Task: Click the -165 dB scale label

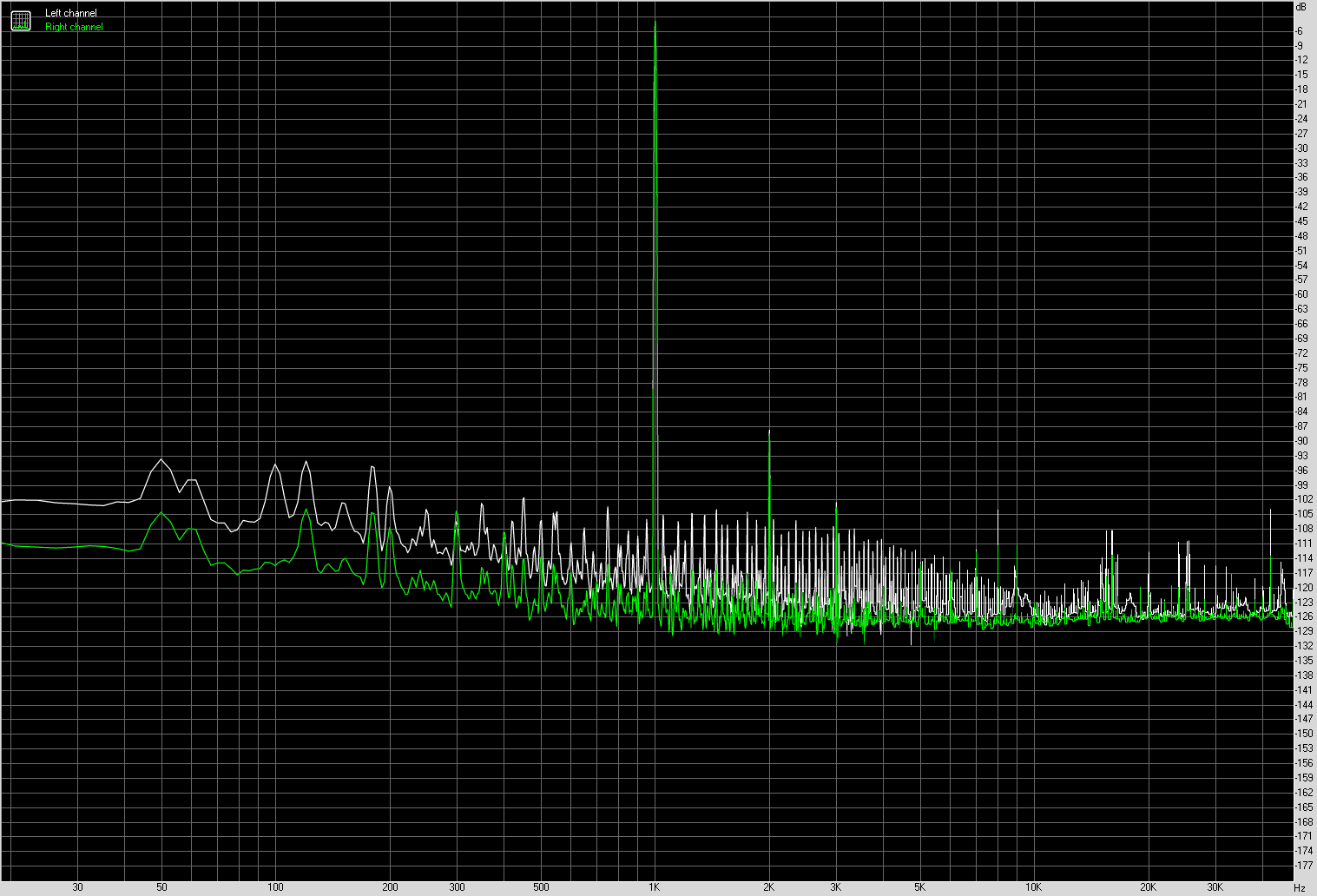Action: click(1303, 807)
